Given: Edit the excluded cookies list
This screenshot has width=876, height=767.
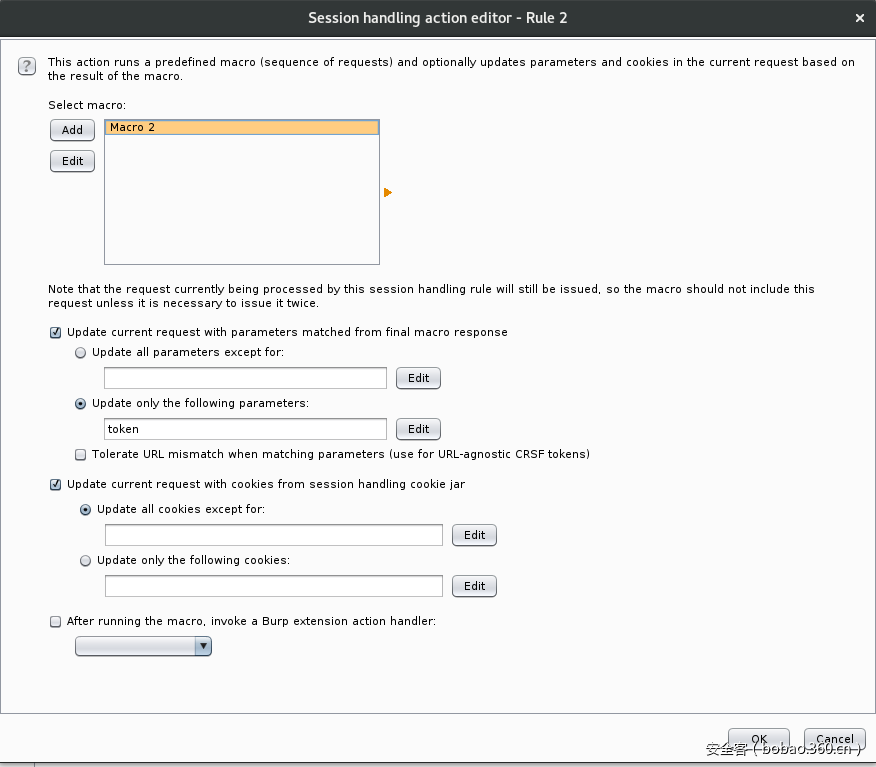Looking at the screenshot, I should pyautogui.click(x=474, y=535).
